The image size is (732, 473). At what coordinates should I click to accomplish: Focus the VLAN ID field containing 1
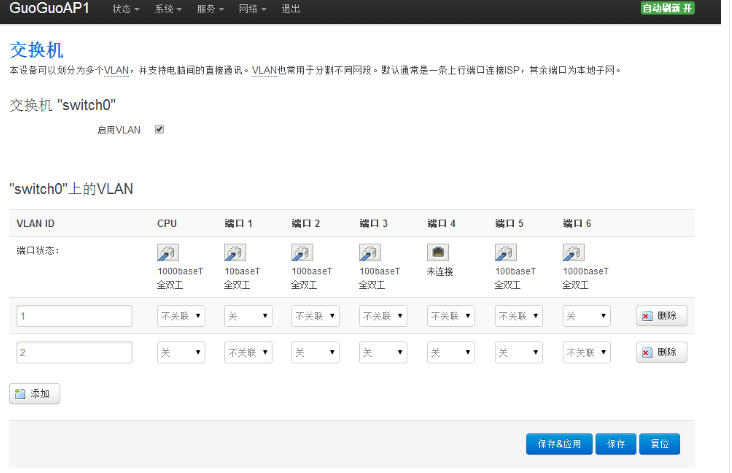click(x=75, y=316)
